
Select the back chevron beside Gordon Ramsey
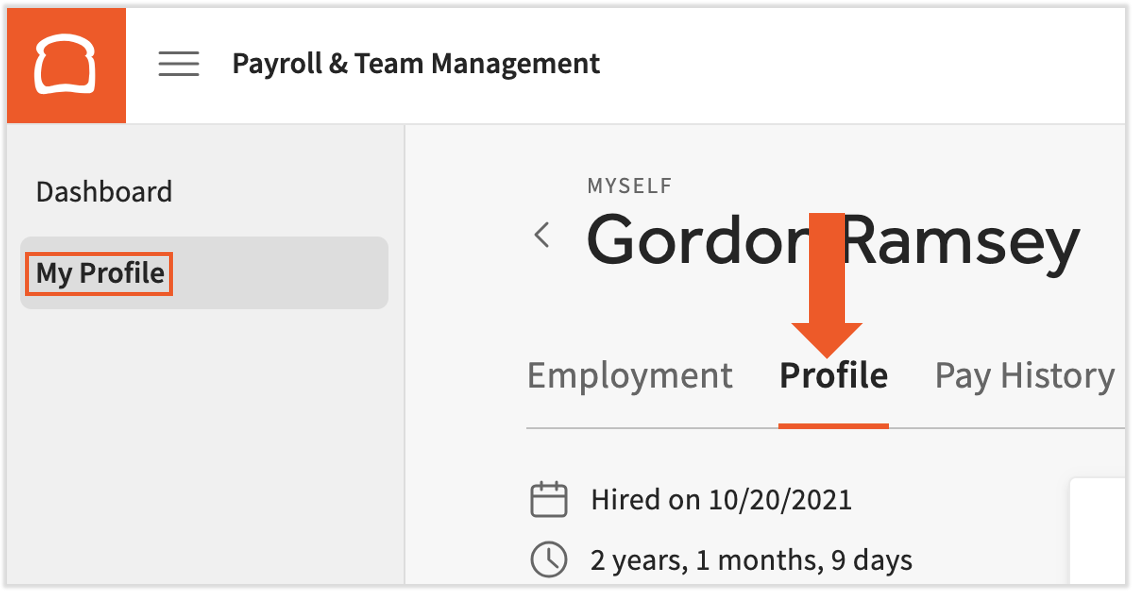coord(541,235)
